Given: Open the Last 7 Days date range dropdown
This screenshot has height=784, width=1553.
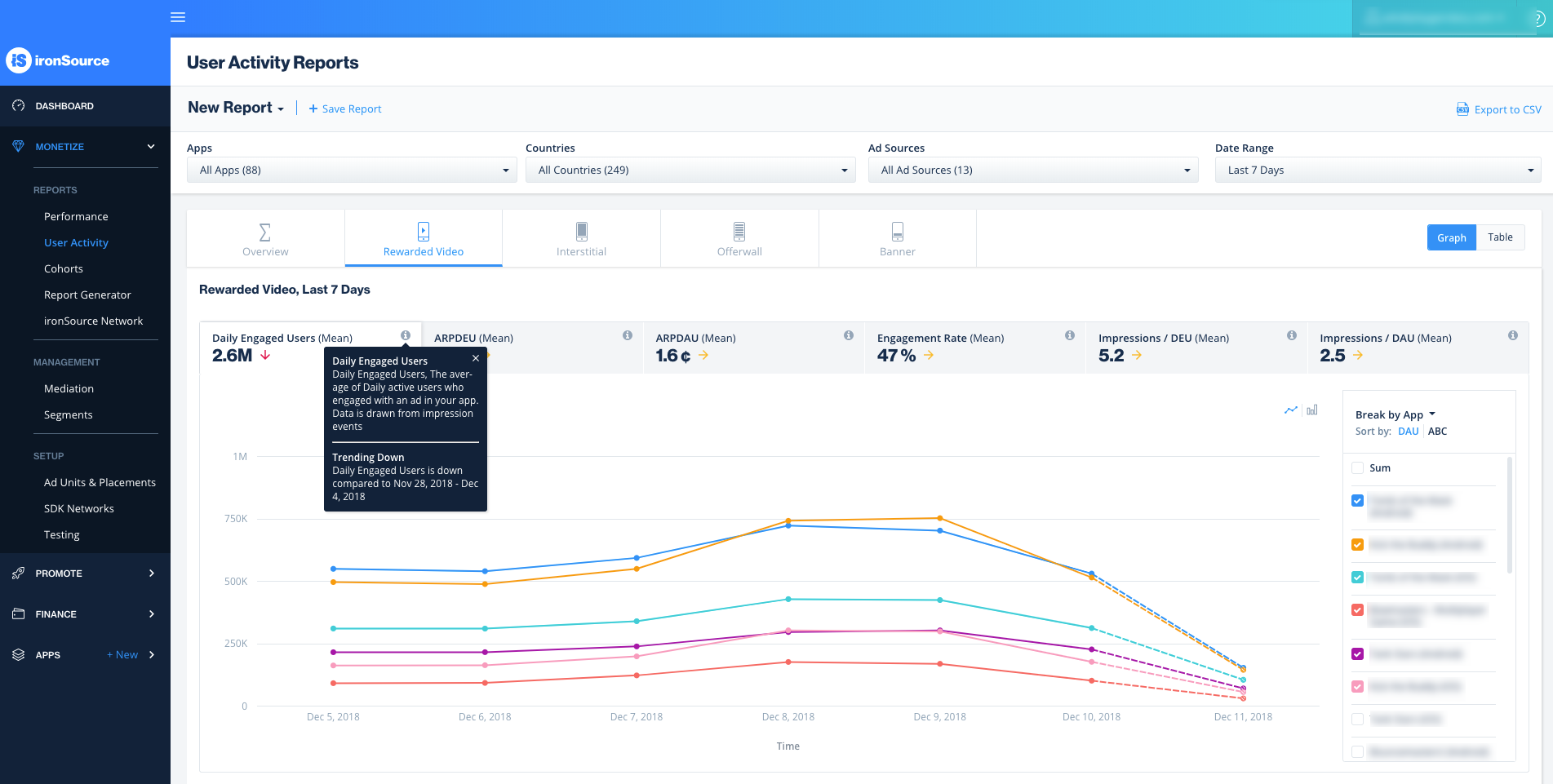Looking at the screenshot, I should pos(1378,171).
